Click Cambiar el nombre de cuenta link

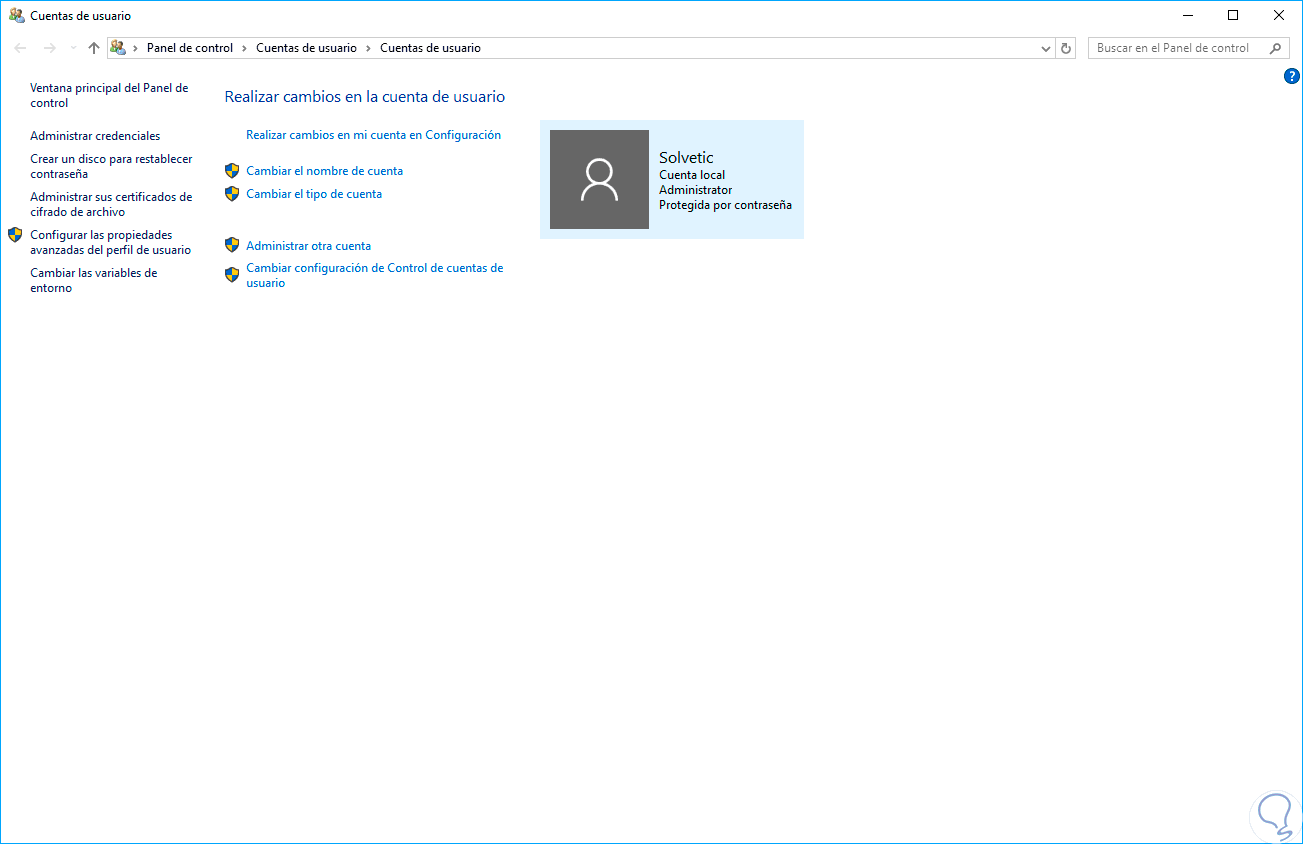click(324, 171)
